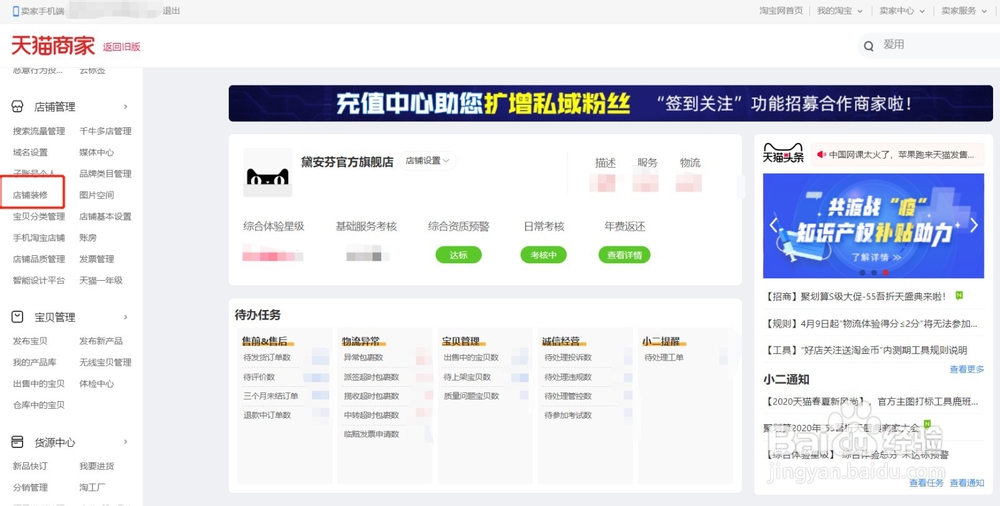Viewport: 1000px width, 506px height.
Task: Click 待发货订单数 task row
Action: click(x=267, y=357)
